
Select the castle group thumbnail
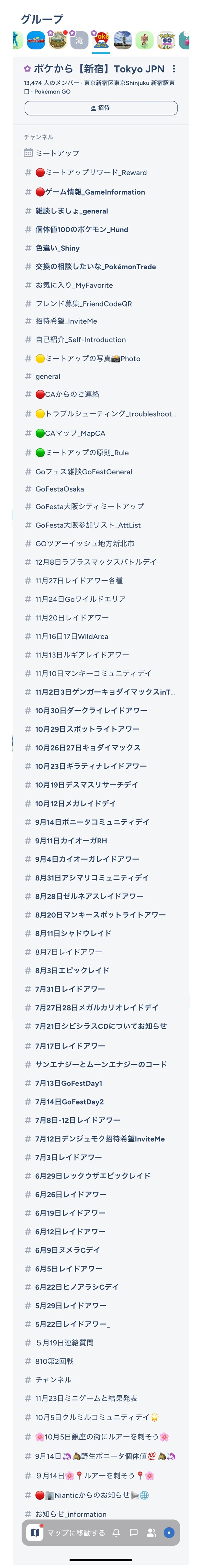pyautogui.click(x=57, y=40)
